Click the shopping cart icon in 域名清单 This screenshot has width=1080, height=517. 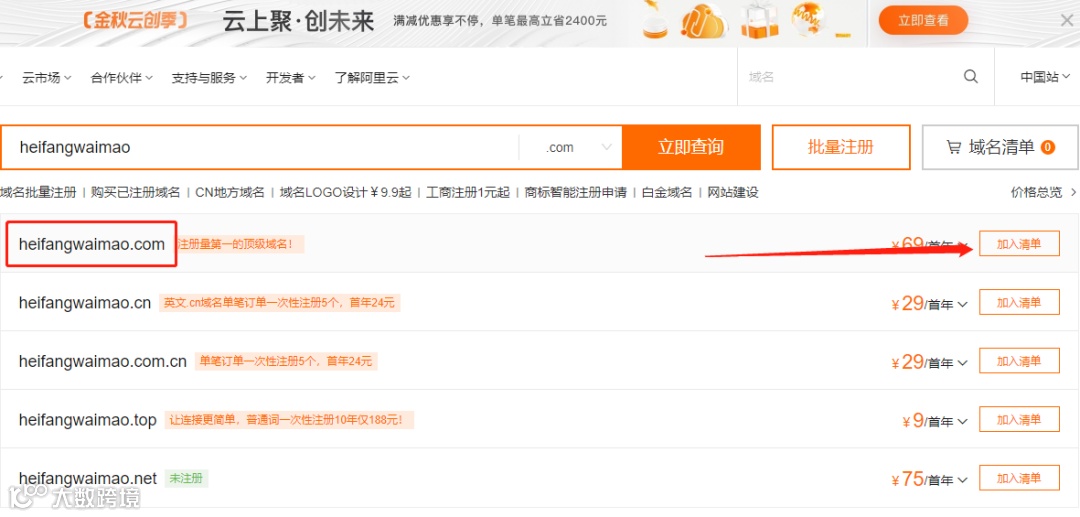953,147
